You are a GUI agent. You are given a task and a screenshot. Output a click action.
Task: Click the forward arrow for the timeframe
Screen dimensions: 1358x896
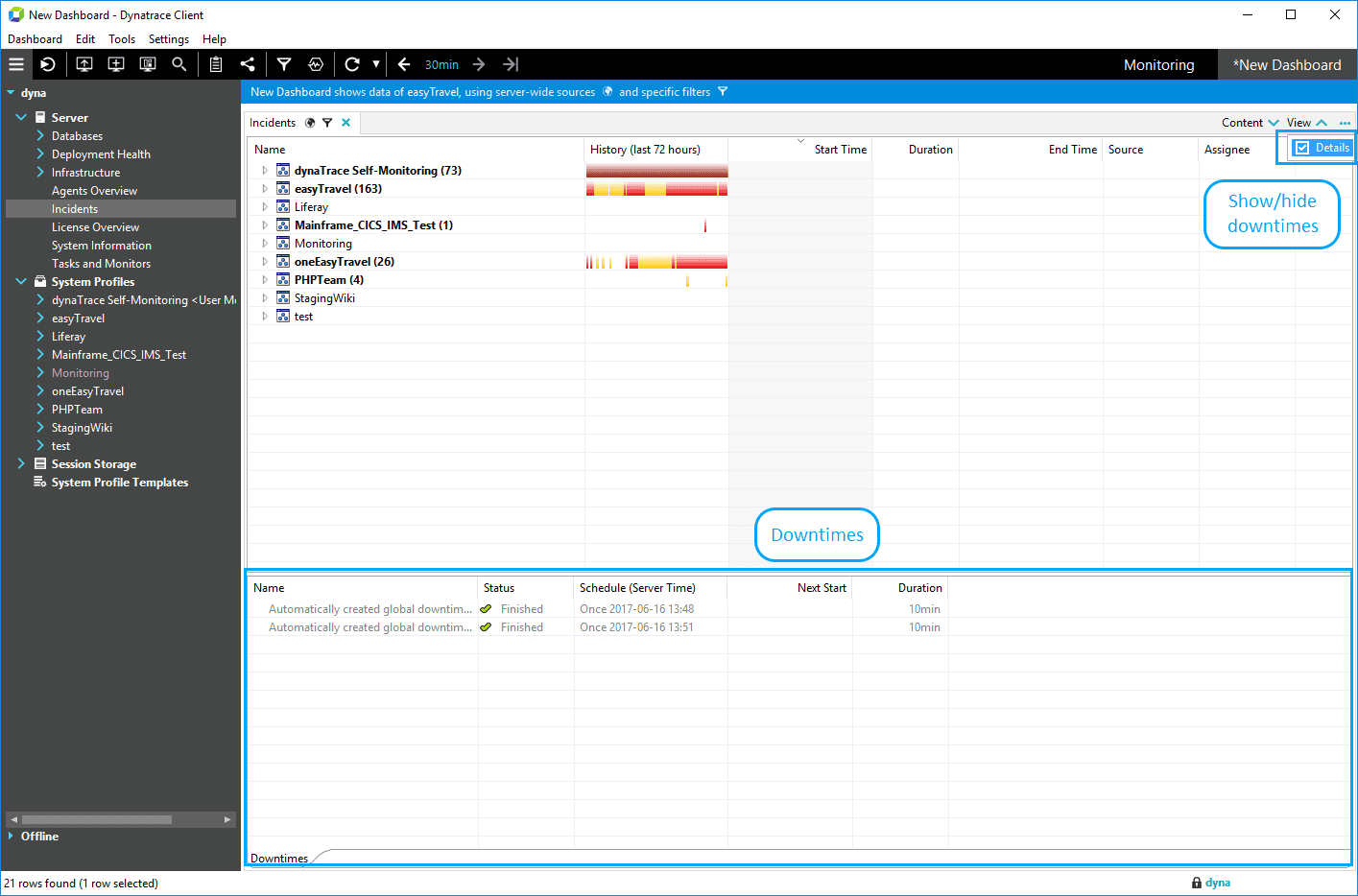(x=479, y=64)
